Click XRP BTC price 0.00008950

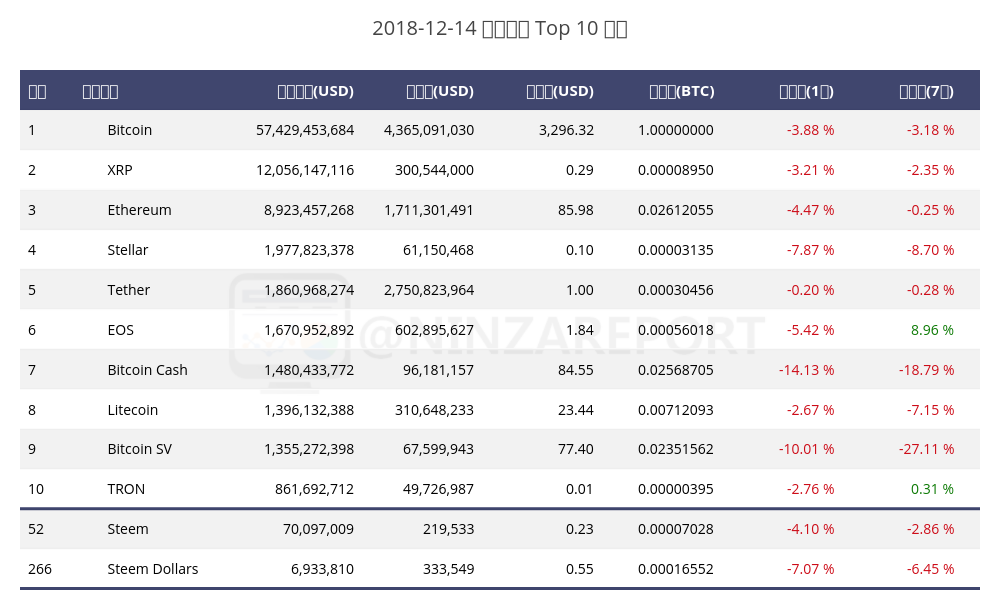pyautogui.click(x=675, y=170)
